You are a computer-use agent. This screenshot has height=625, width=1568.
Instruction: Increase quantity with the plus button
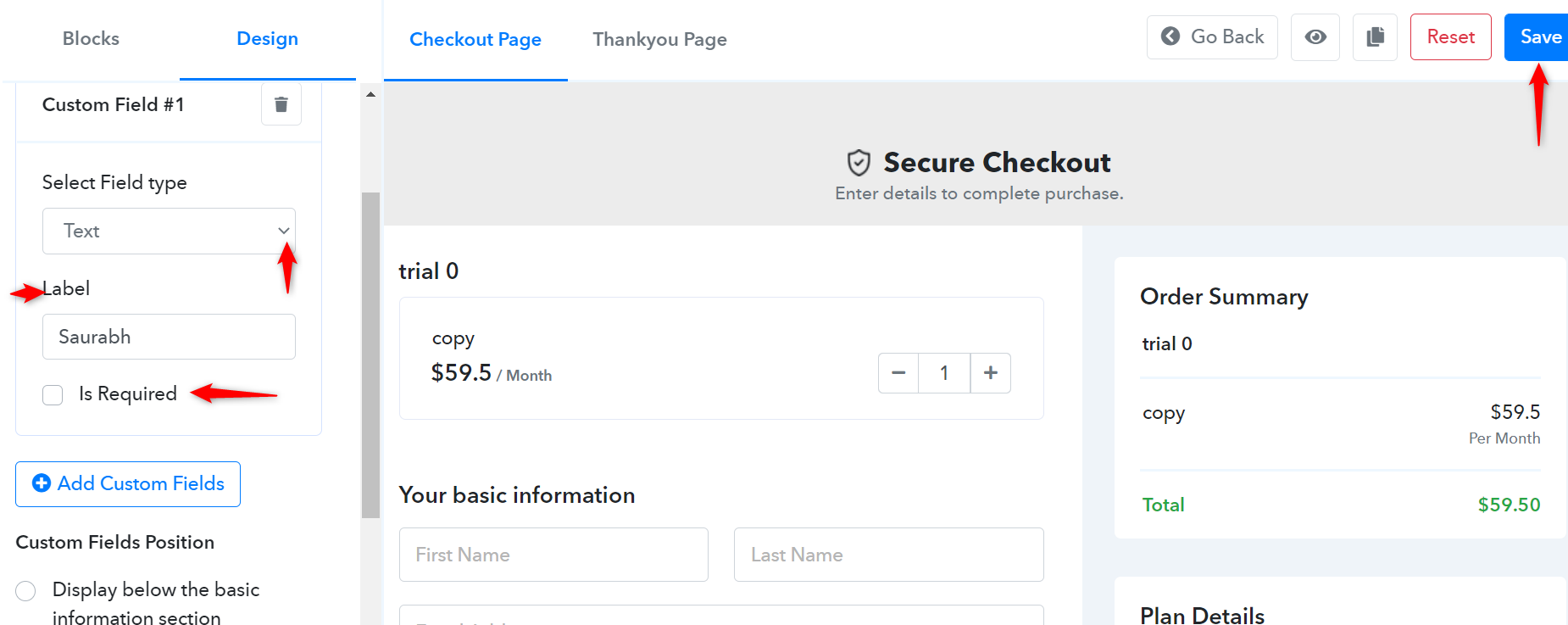tap(990, 373)
